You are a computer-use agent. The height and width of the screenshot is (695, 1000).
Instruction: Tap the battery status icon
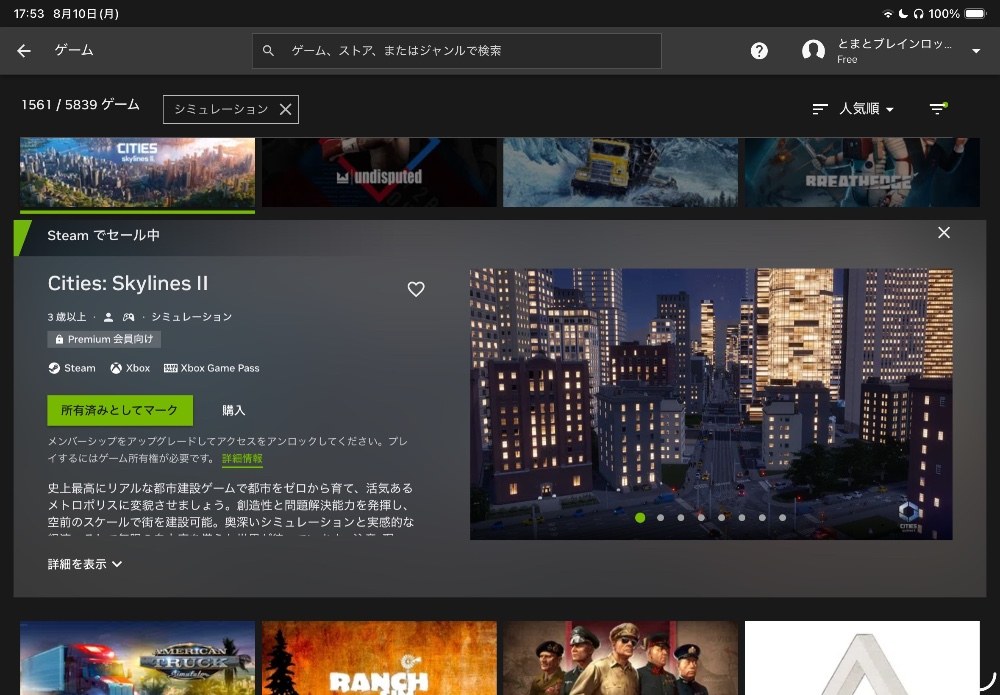(975, 13)
